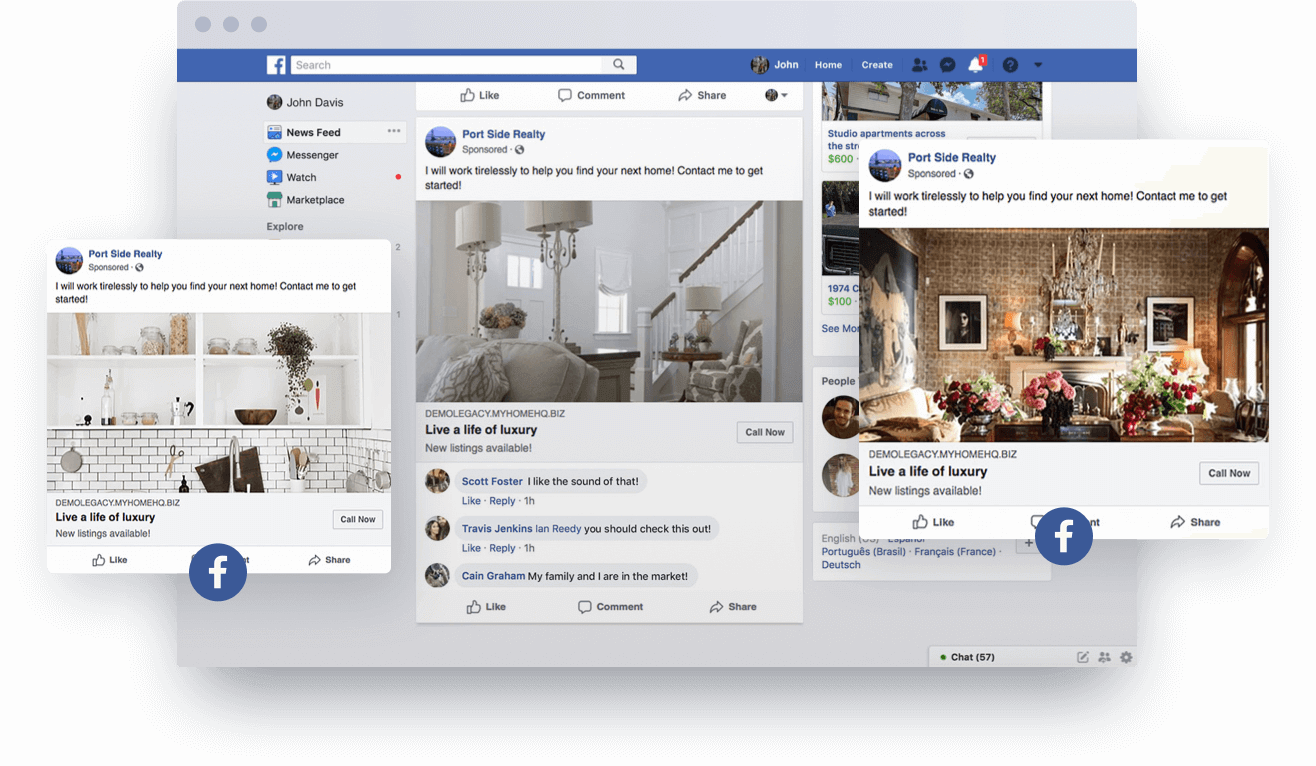
Task: Open Messenger icon in top bar
Action: pos(948,65)
